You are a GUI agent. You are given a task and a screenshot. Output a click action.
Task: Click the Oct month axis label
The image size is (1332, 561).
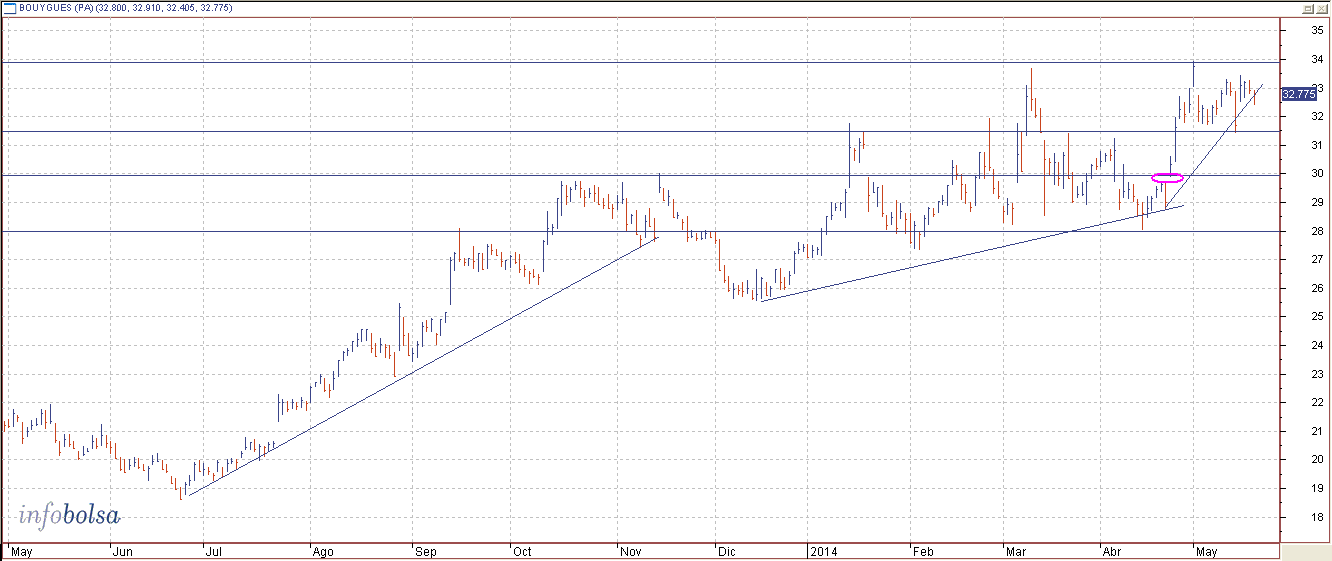pyautogui.click(x=521, y=551)
